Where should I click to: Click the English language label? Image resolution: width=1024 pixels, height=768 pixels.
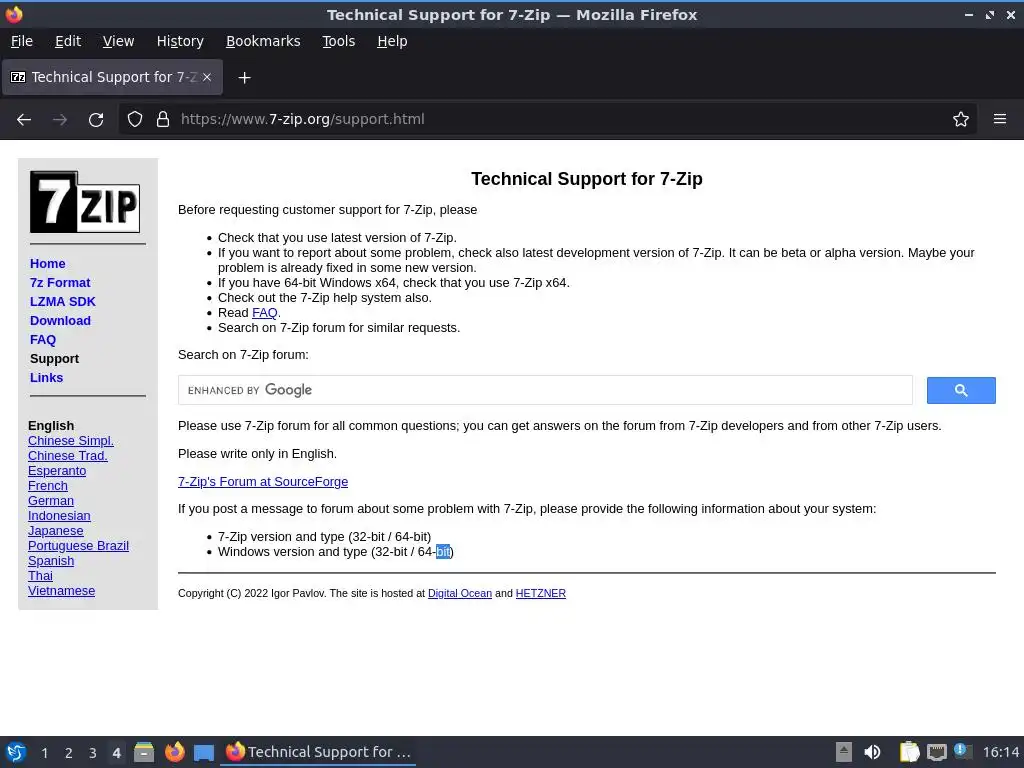[x=51, y=426]
